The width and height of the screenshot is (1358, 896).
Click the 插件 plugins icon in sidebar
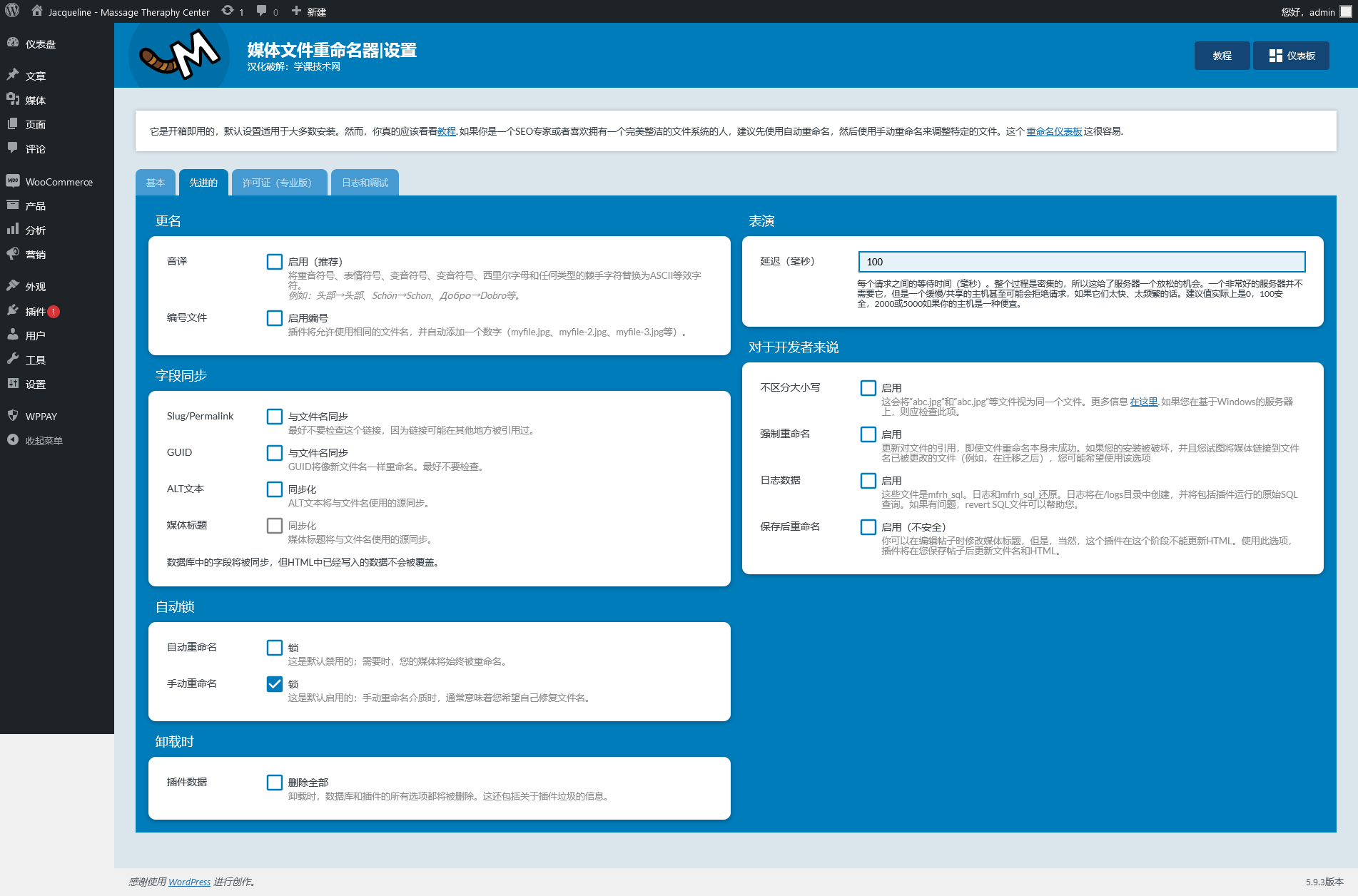click(x=13, y=310)
